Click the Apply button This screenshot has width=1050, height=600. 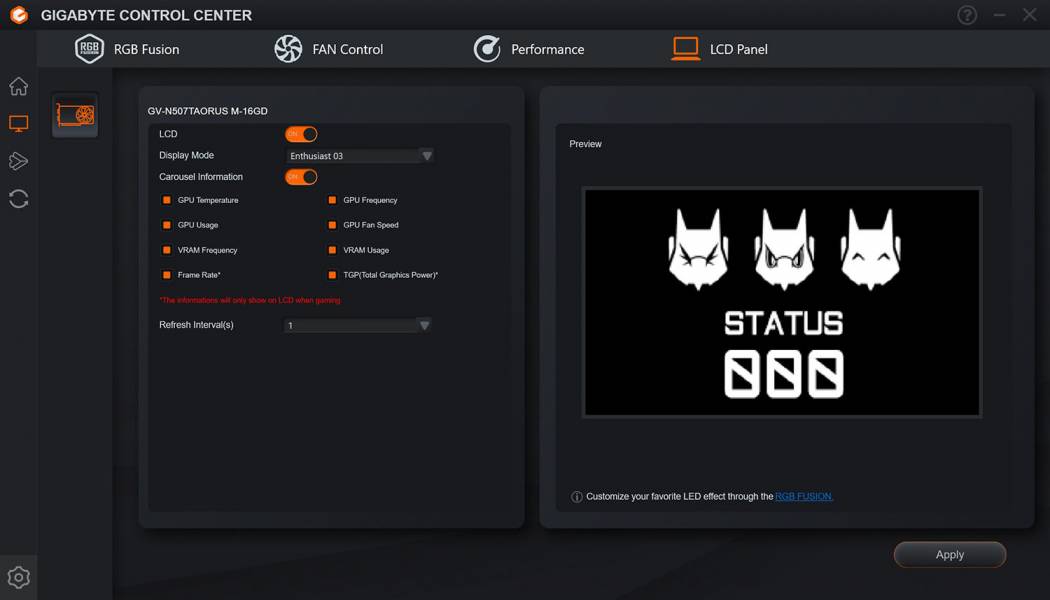[950, 554]
